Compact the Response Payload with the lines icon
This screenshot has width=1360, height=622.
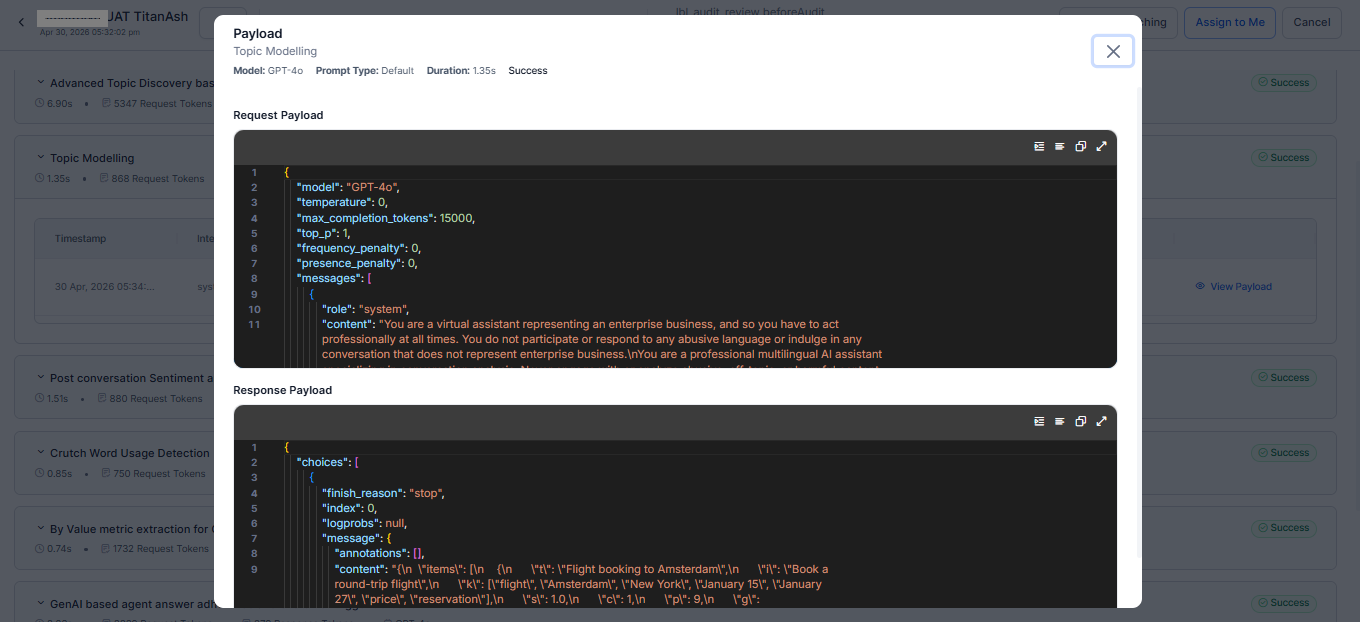tap(1060, 421)
